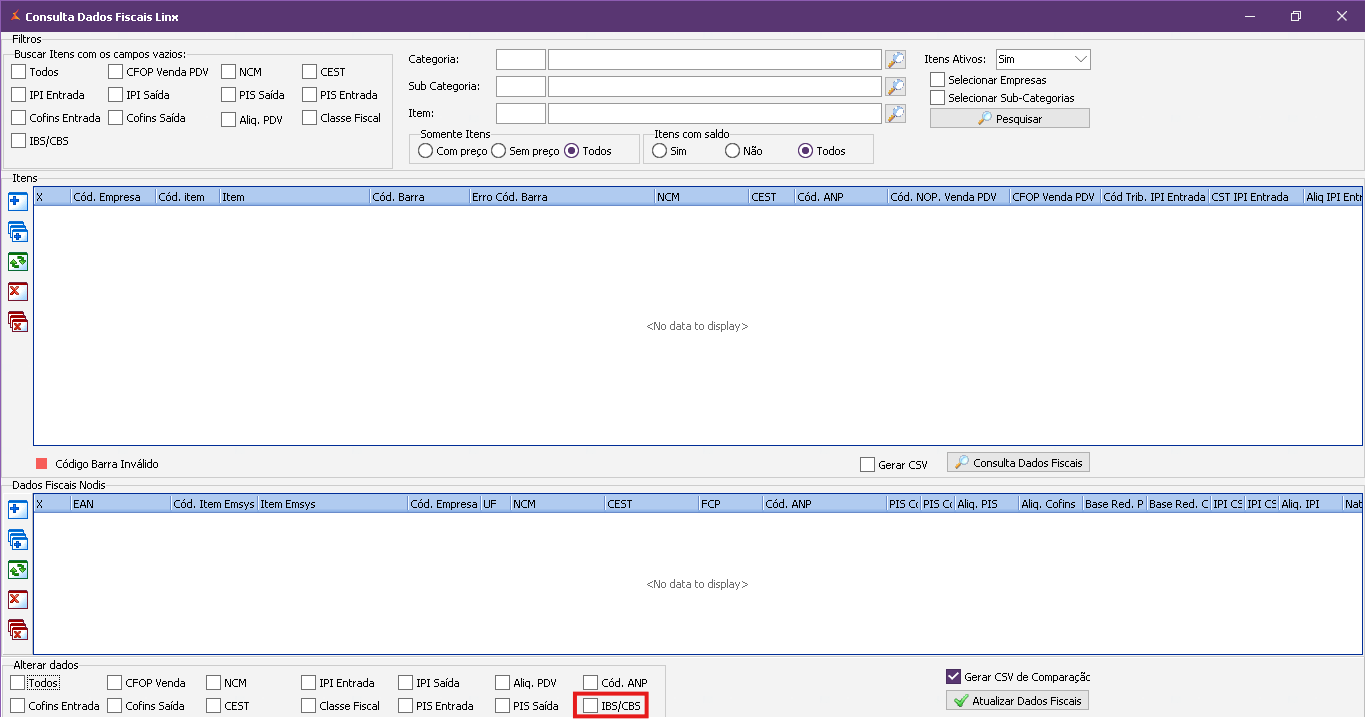Click add-record plus icon beside Itens grid
This screenshot has height=719, width=1365.
[x=17, y=201]
